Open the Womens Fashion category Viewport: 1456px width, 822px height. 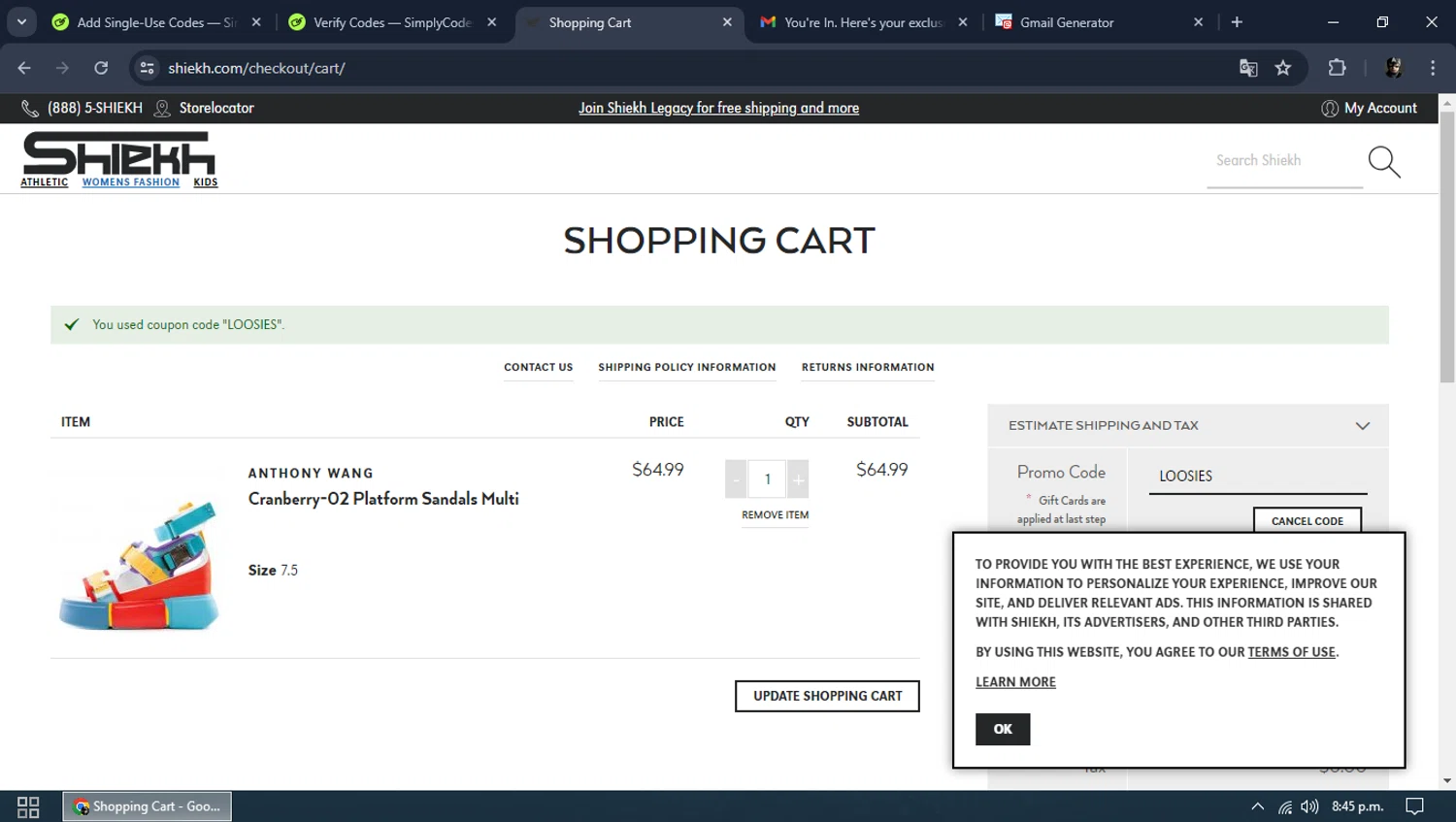click(x=131, y=182)
